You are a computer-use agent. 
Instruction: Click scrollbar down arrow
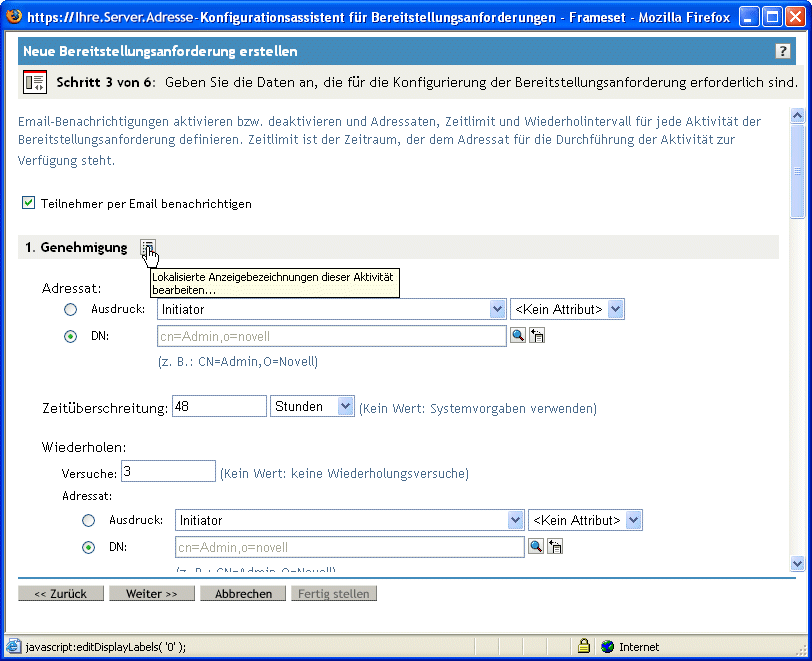pos(798,563)
